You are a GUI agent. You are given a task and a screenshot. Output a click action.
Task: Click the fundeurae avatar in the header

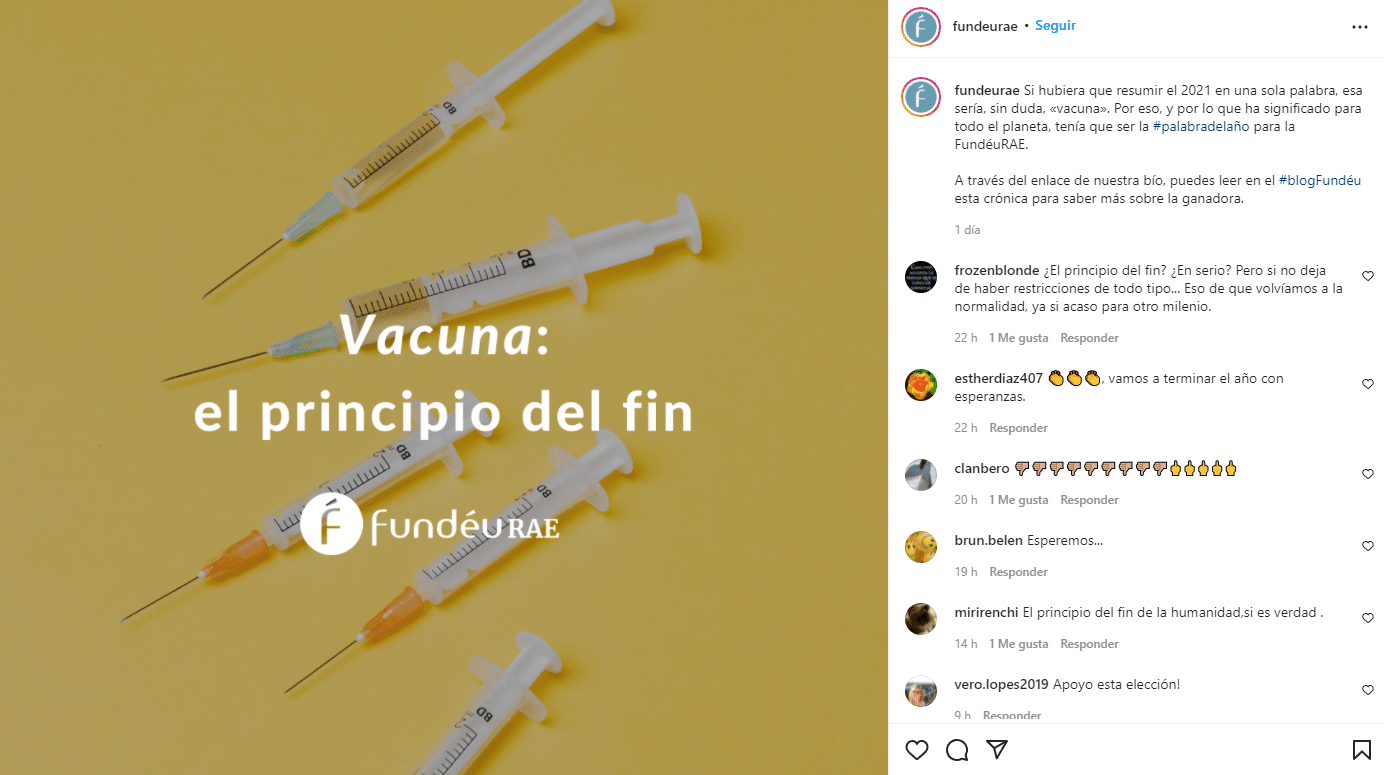coord(921,27)
